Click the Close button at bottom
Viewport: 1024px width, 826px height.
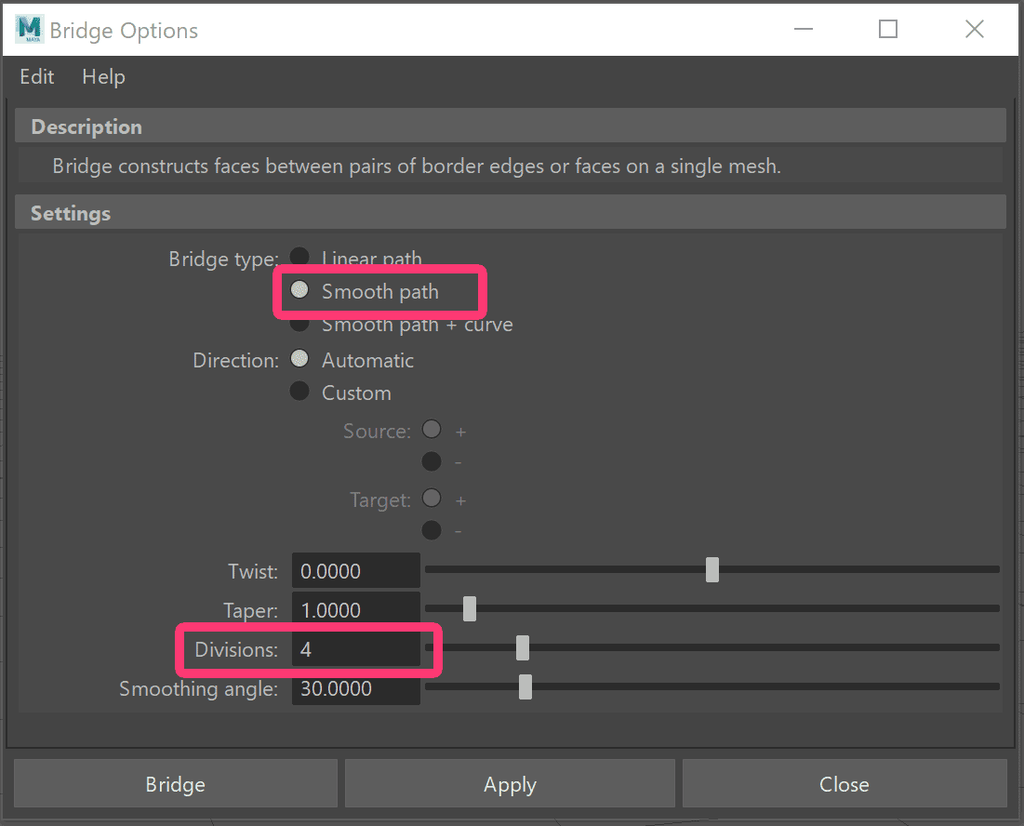coord(844,784)
